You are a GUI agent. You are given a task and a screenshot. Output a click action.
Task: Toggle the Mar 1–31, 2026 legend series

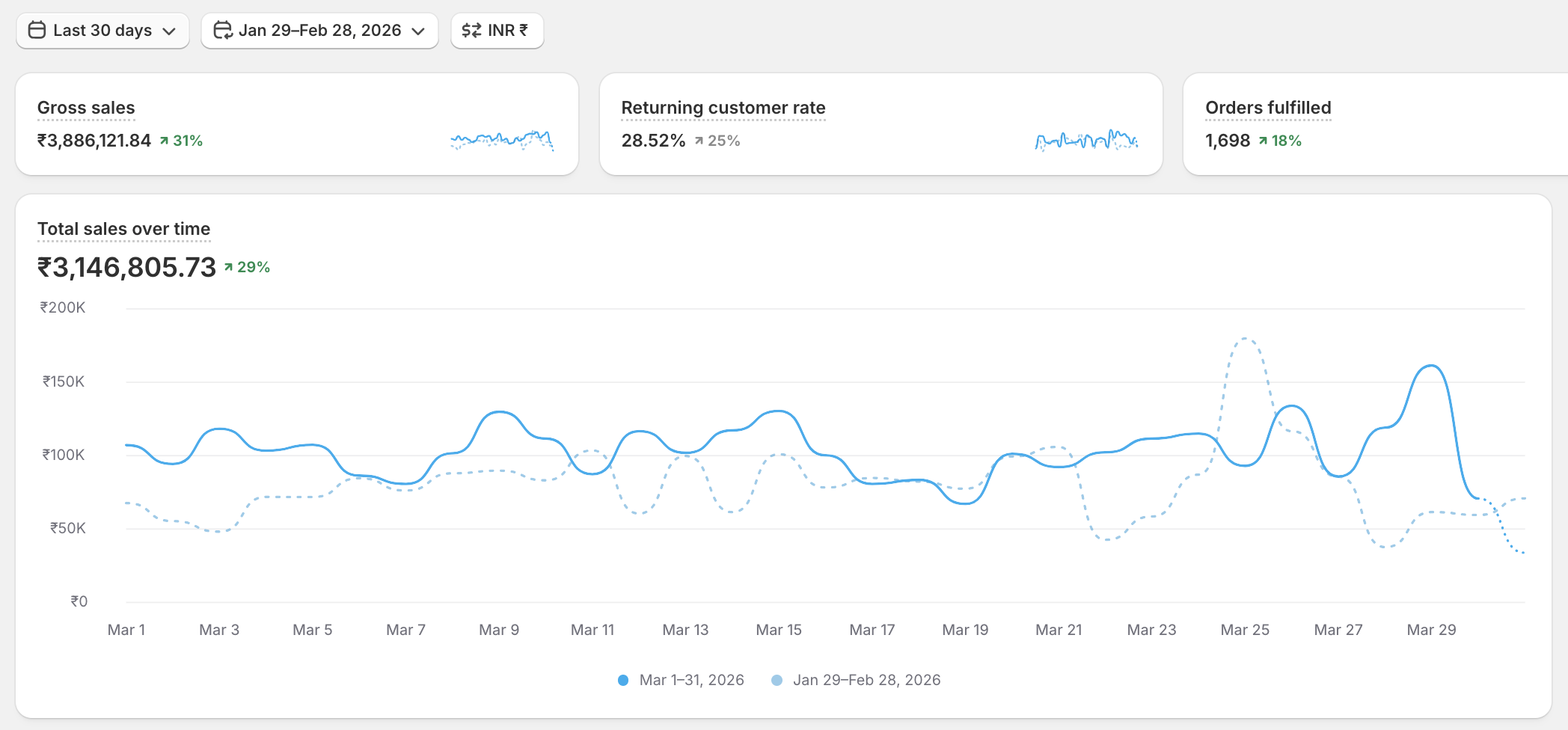(x=691, y=680)
